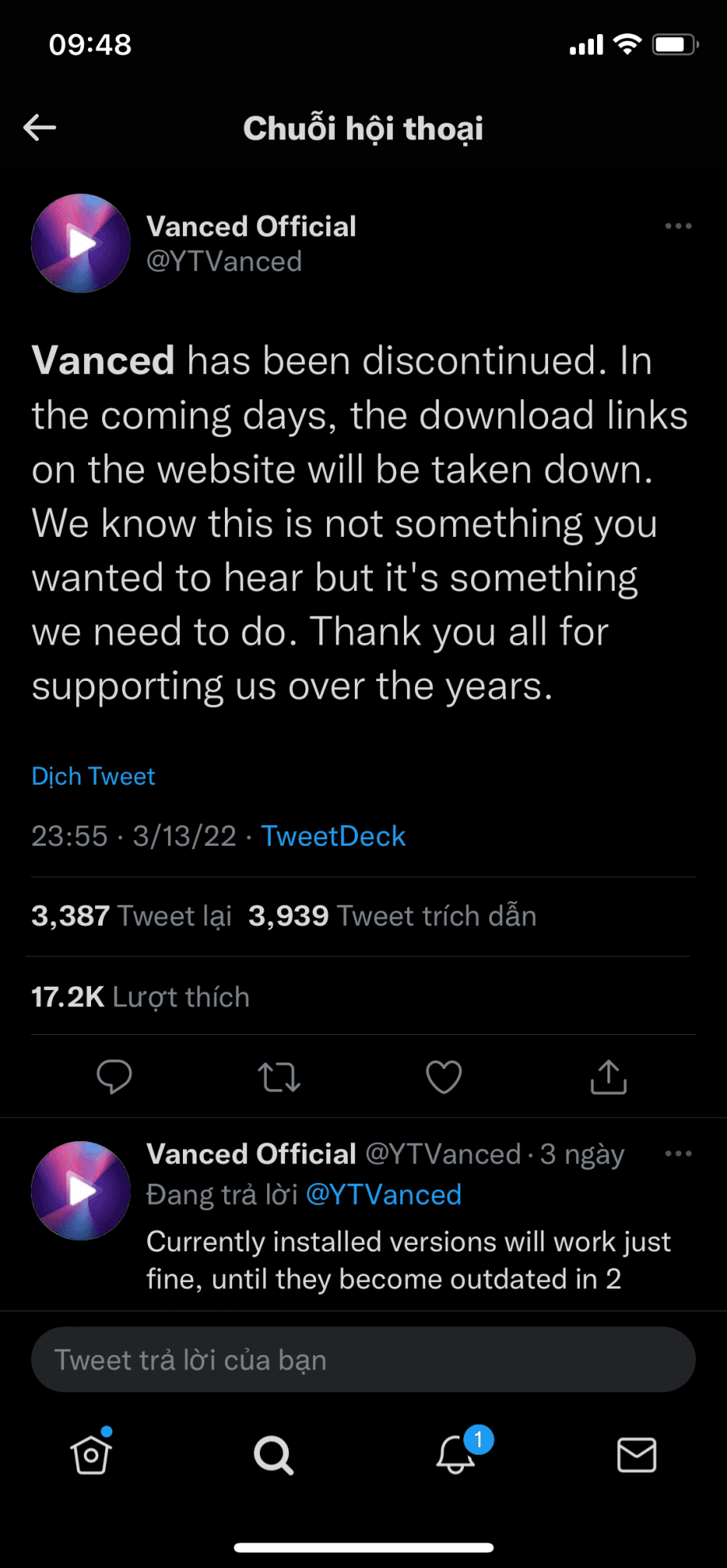This screenshot has height=1568, width=727.
Task: Open notifications bell
Action: [456, 1455]
